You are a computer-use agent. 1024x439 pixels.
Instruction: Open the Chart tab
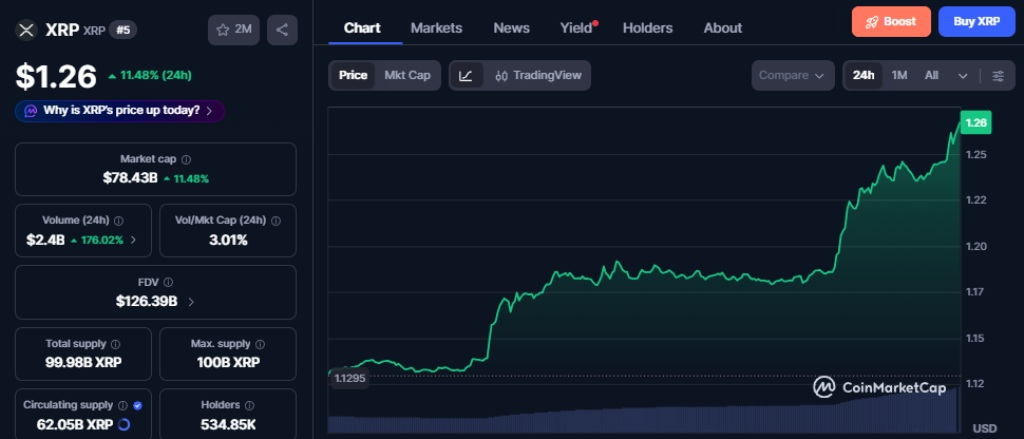(362, 28)
